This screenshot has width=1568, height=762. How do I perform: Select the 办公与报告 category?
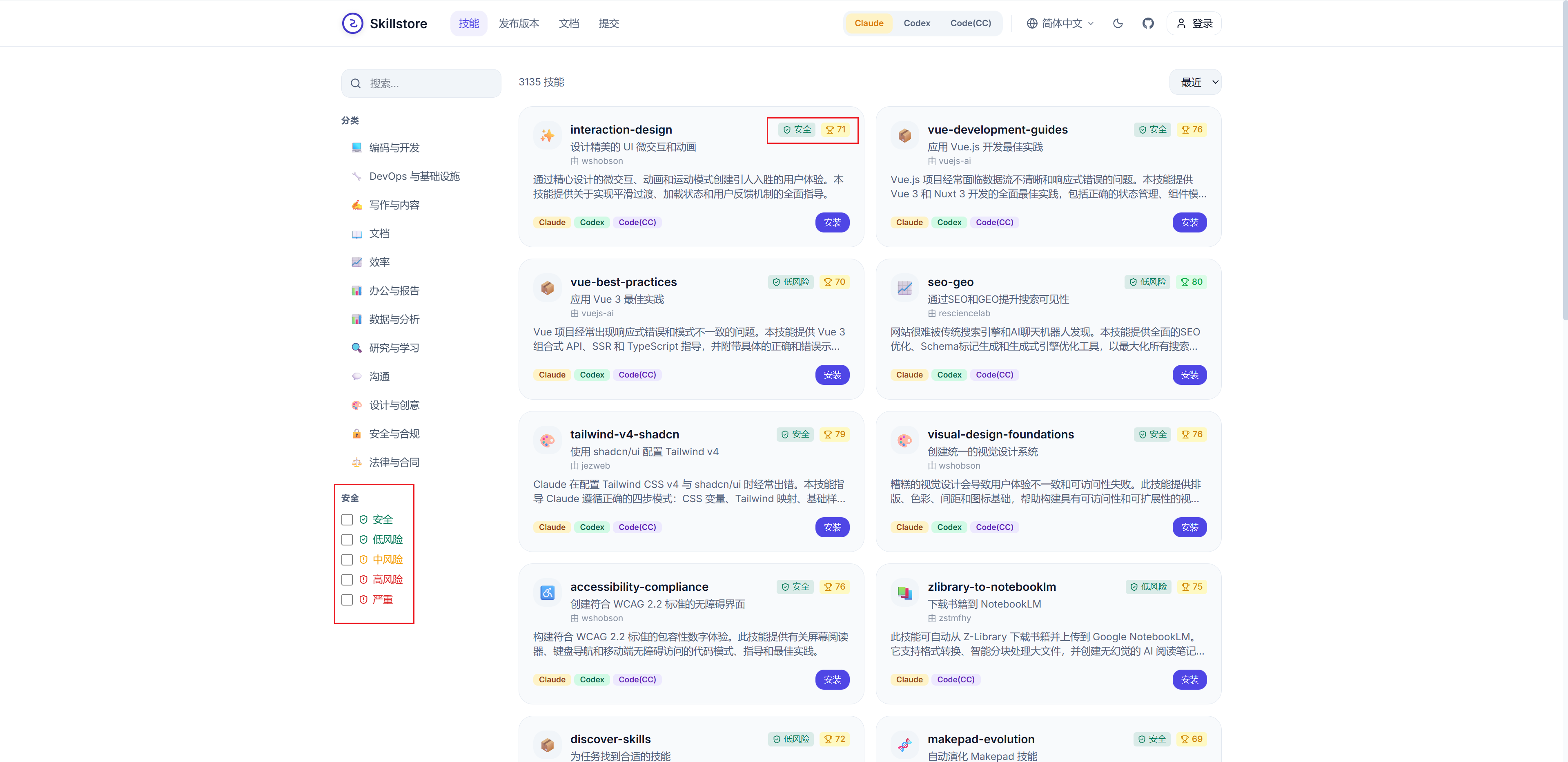click(x=421, y=291)
